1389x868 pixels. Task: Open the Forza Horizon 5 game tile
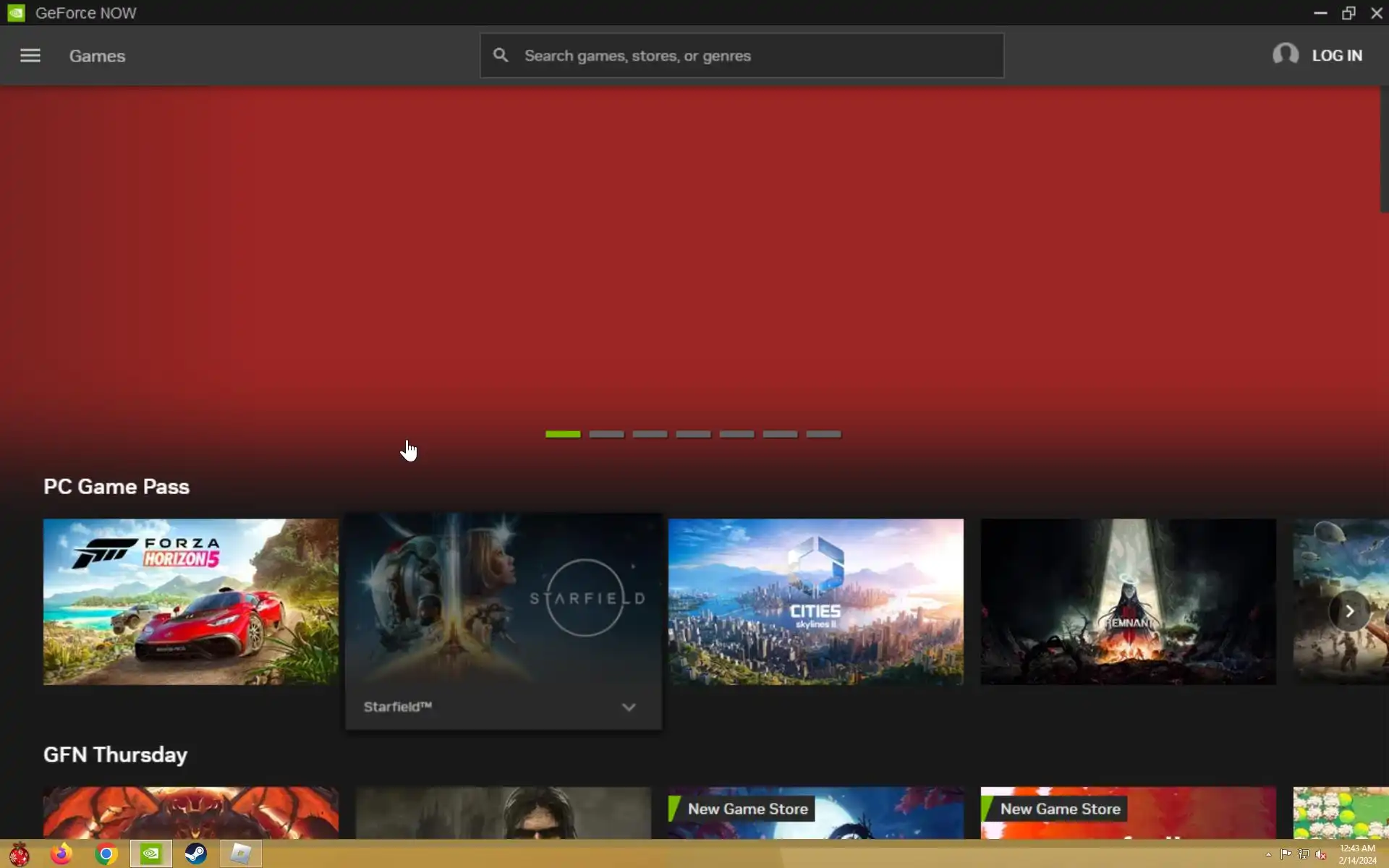pyautogui.click(x=190, y=601)
